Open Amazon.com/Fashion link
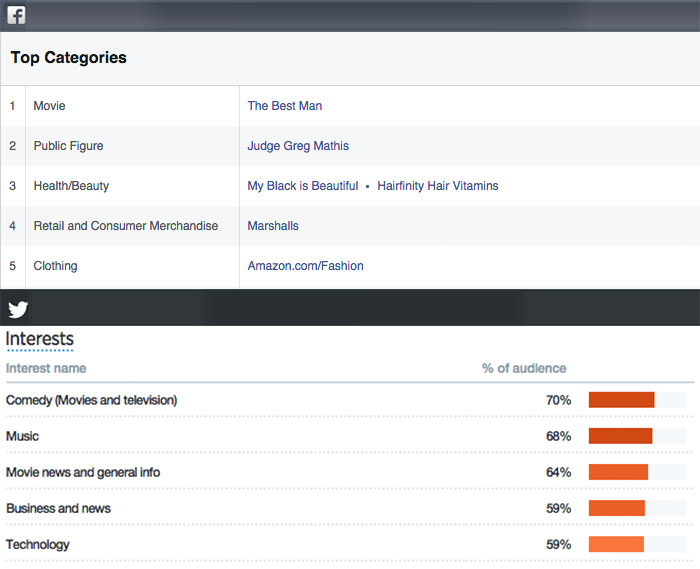Image resolution: width=700 pixels, height=569 pixels. [x=305, y=266]
